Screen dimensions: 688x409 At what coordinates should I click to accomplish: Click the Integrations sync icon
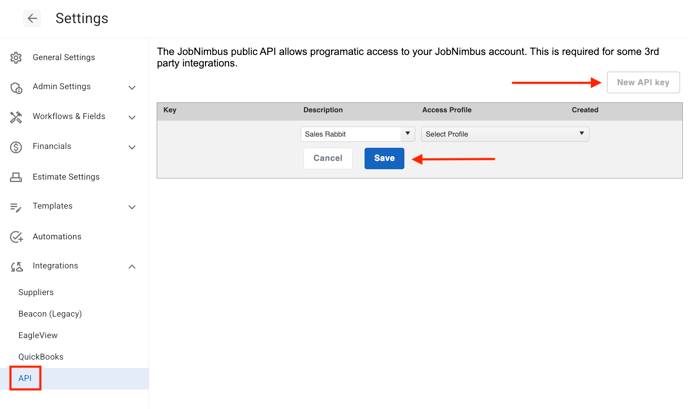coord(16,266)
